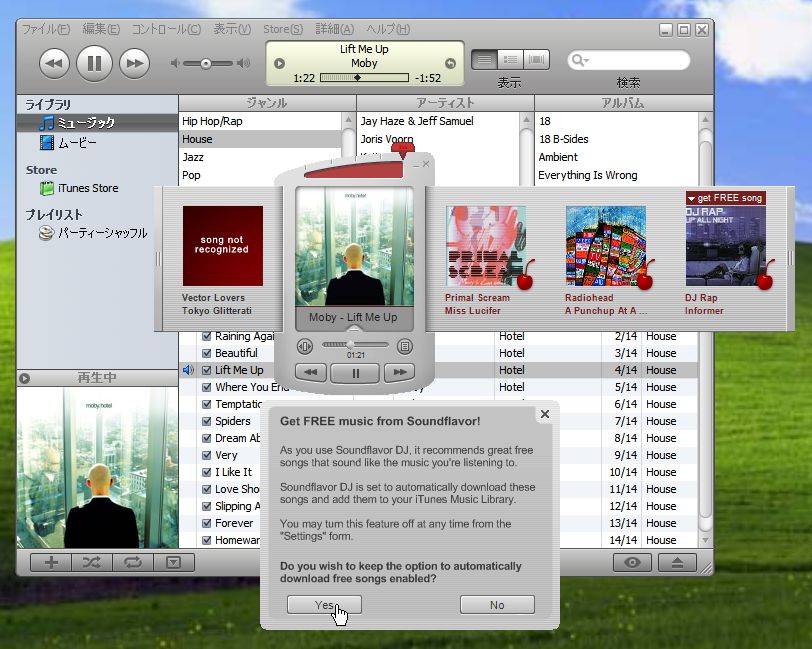Toggle the artwork viewer button
The height and width of the screenshot is (649, 812).
173,563
